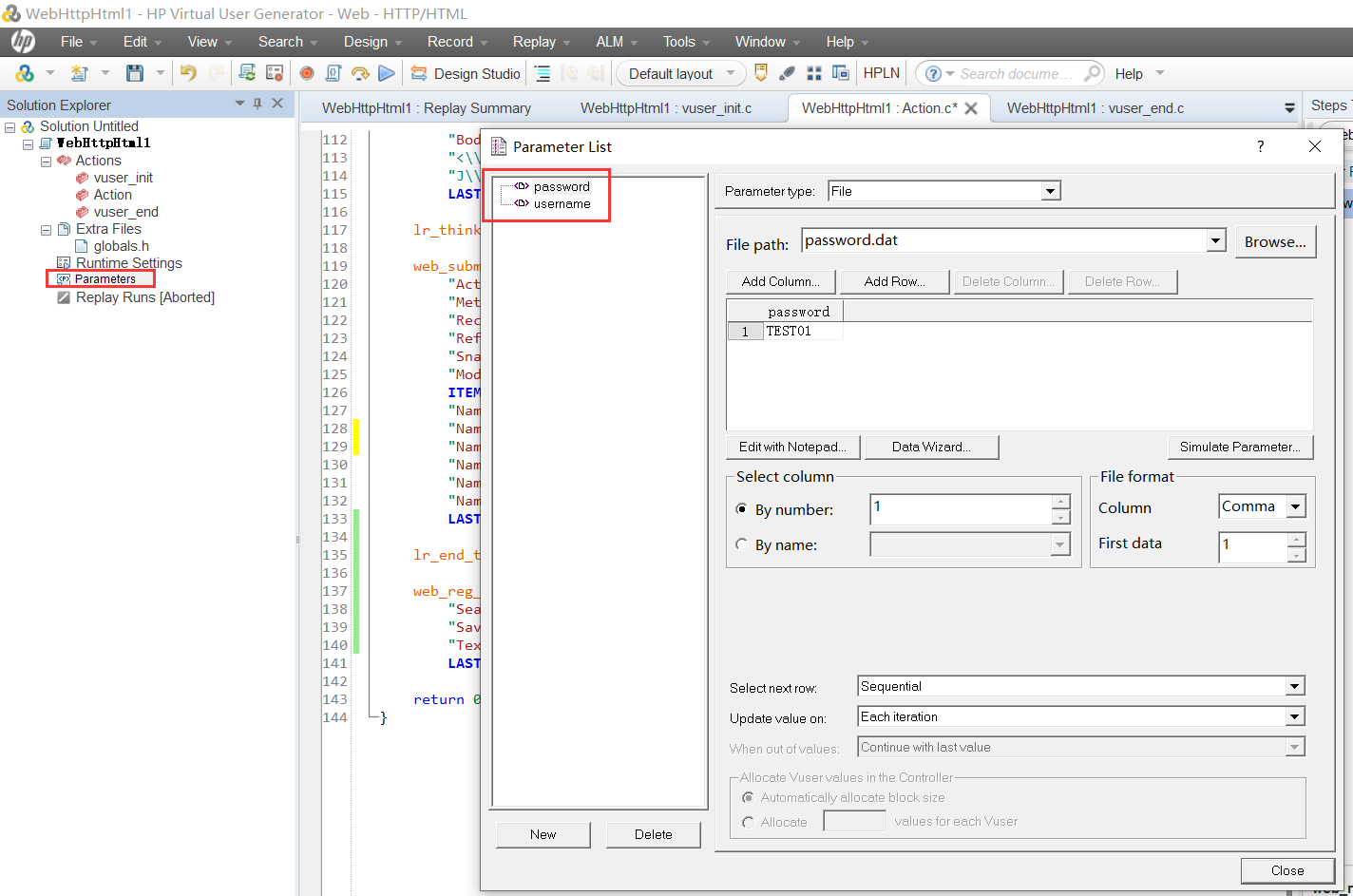Click the pen/marker icon in the toolbar

[x=787, y=73]
